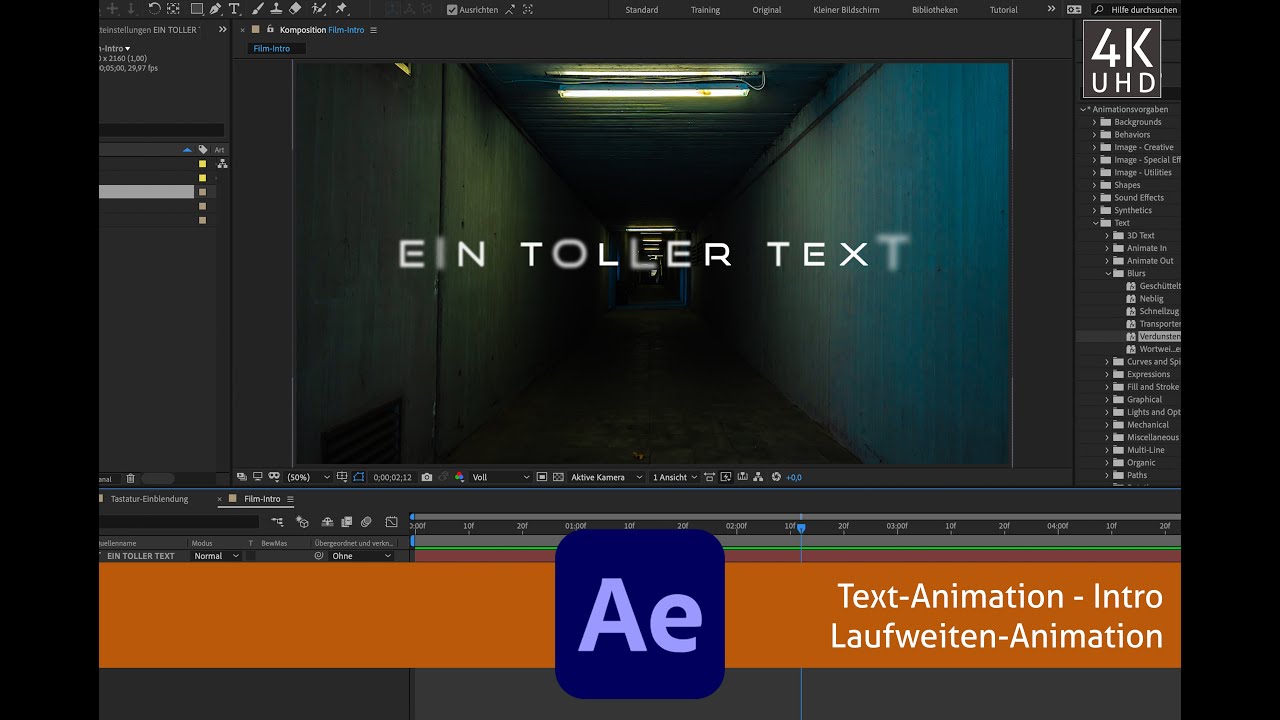
Task: Toggle the region of interest button
Action: (x=542, y=477)
